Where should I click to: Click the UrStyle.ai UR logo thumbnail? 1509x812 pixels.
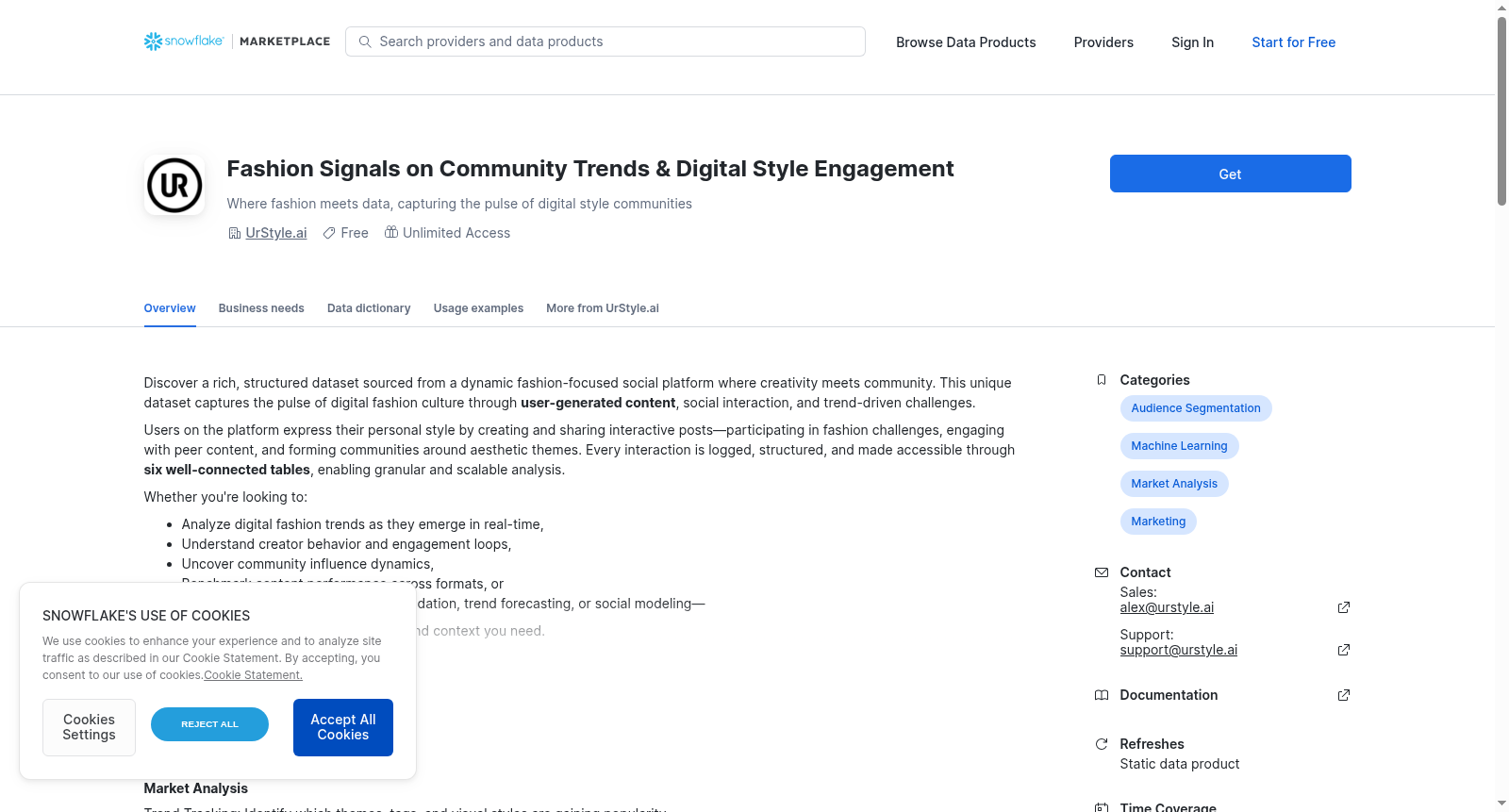click(174, 185)
